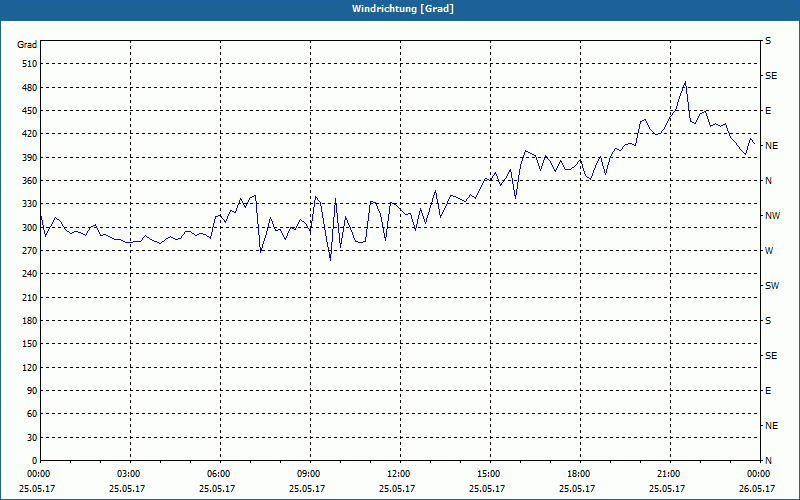
Task: Click the 'Grad' y-axis unit label
Action: (x=27, y=45)
